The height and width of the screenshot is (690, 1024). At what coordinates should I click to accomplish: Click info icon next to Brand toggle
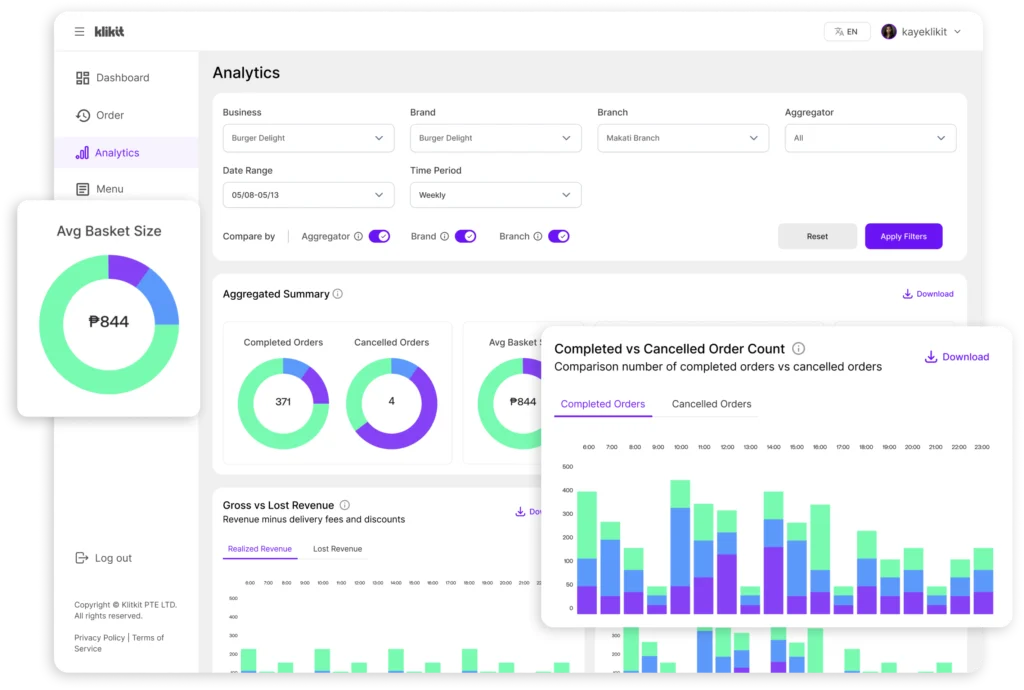(444, 236)
